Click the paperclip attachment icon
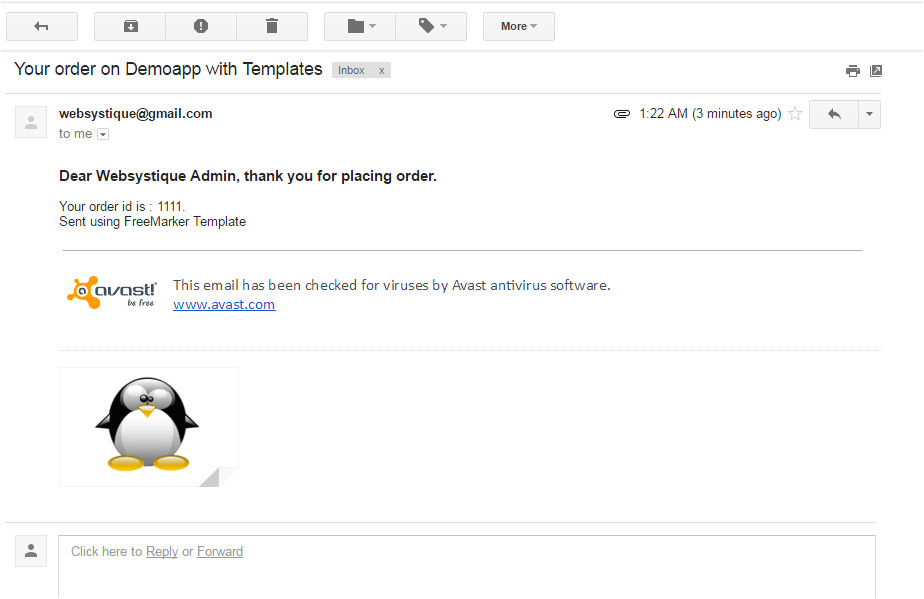The width and height of the screenshot is (924, 599). click(x=622, y=114)
